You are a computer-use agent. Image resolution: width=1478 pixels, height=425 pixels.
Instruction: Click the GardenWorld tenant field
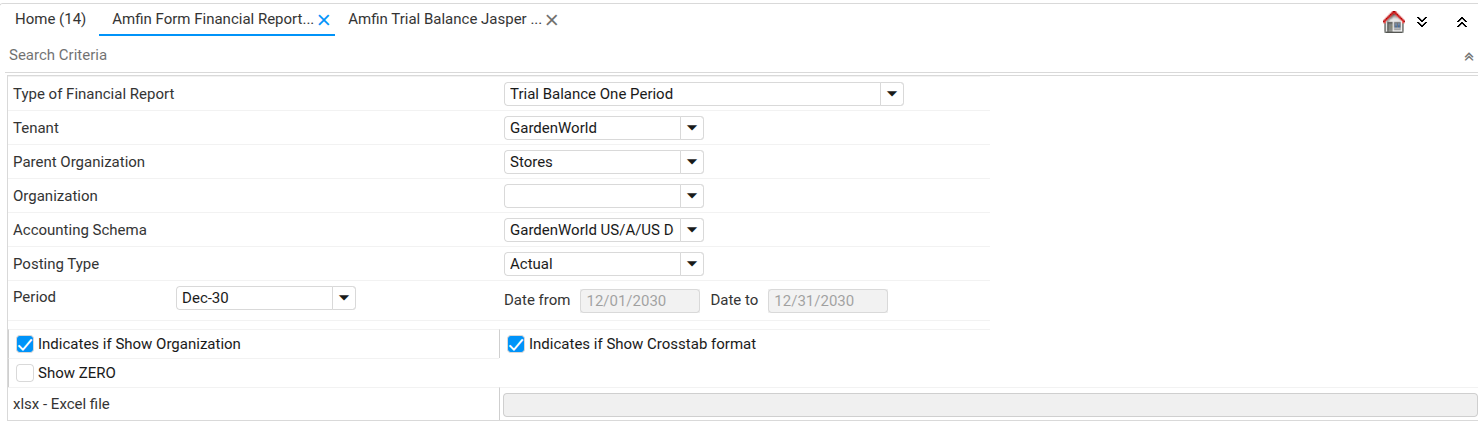tap(592, 128)
